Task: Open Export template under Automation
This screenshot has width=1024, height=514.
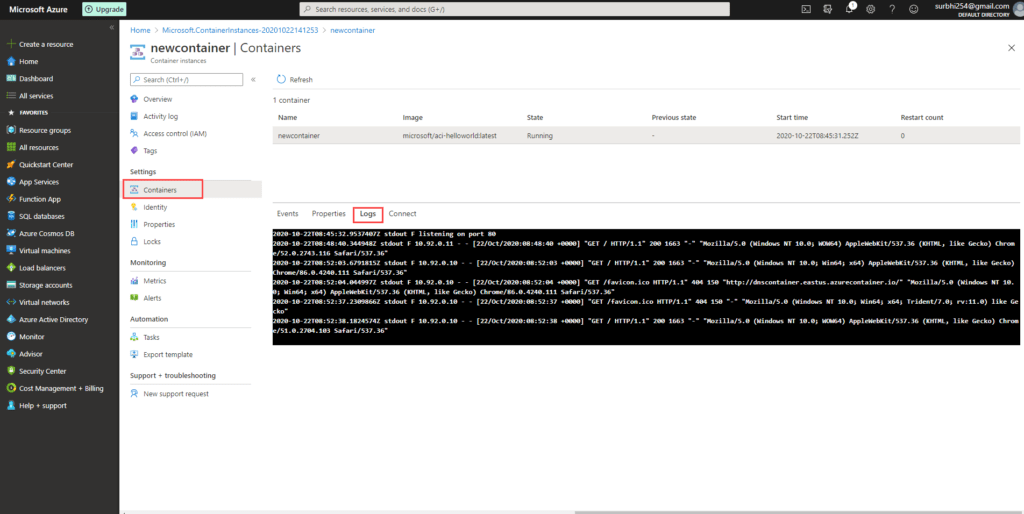Action: pyautogui.click(x=168, y=355)
